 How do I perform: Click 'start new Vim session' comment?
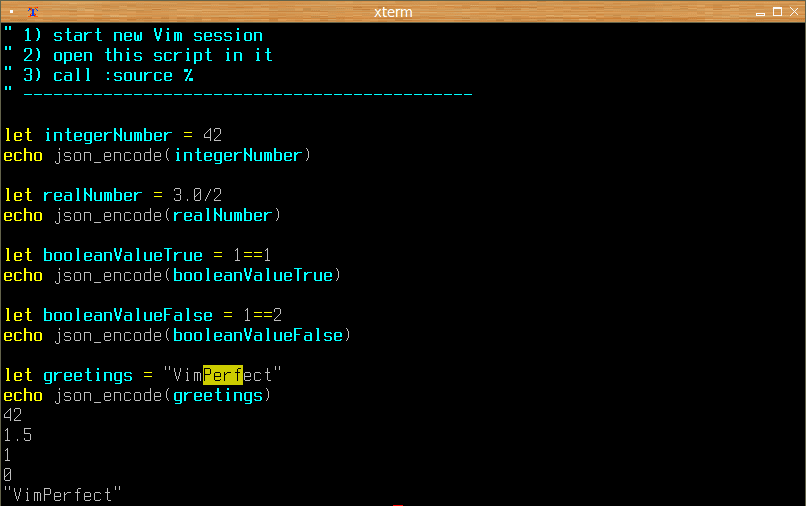158,35
